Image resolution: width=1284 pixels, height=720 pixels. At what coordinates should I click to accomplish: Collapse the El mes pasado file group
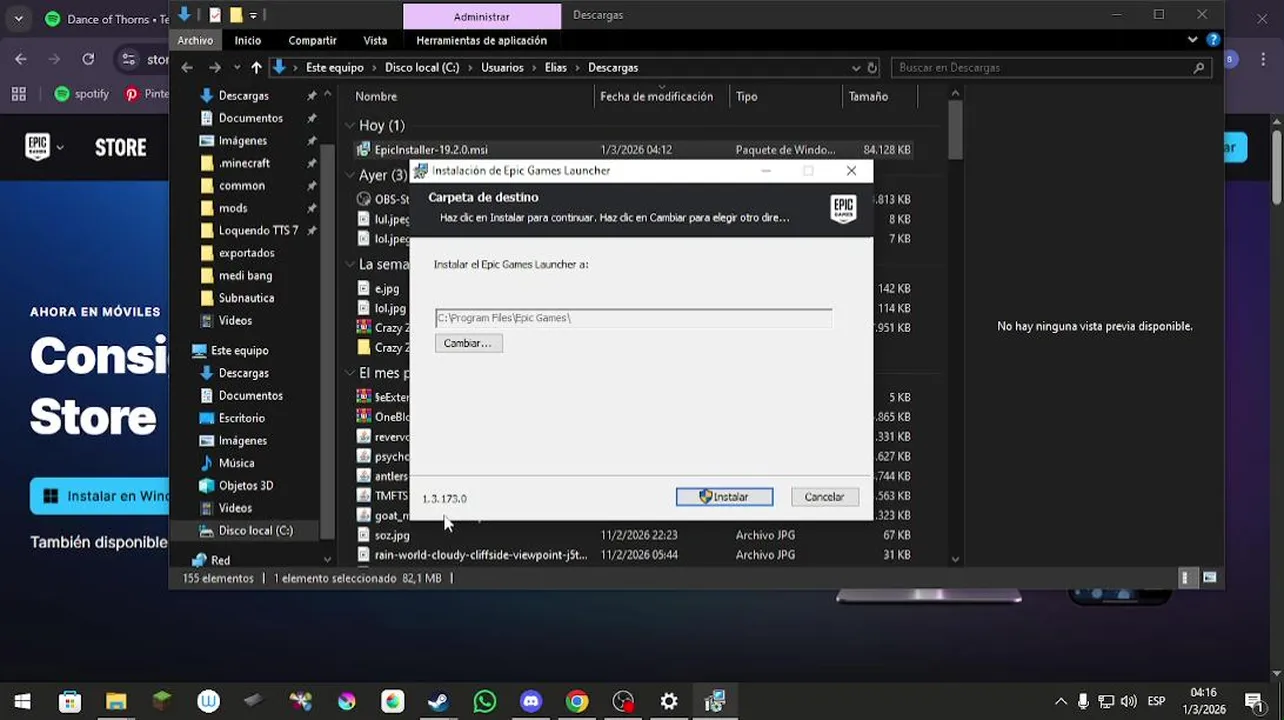click(350, 373)
